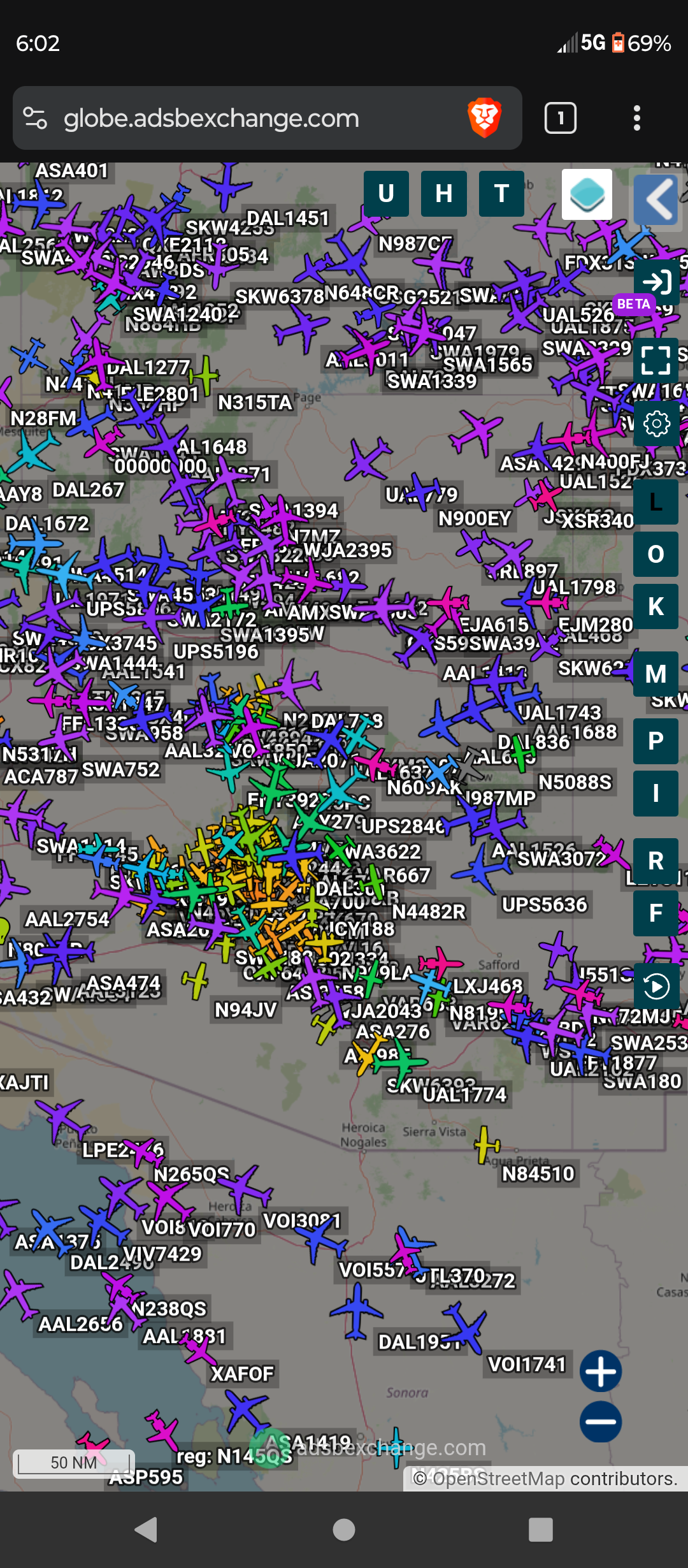This screenshot has width=688, height=1568.
Task: Select the WJA2395 label
Action: click(347, 550)
